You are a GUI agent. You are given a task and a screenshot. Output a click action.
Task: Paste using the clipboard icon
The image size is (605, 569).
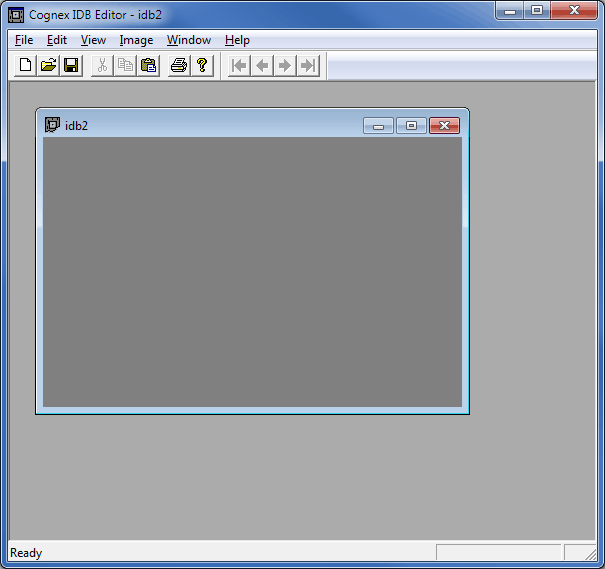(x=148, y=65)
